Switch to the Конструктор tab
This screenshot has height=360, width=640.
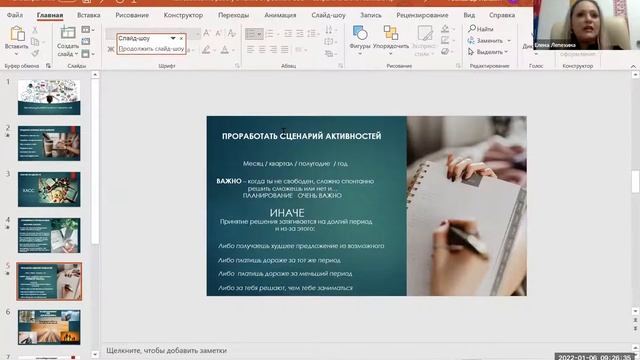(x=183, y=15)
